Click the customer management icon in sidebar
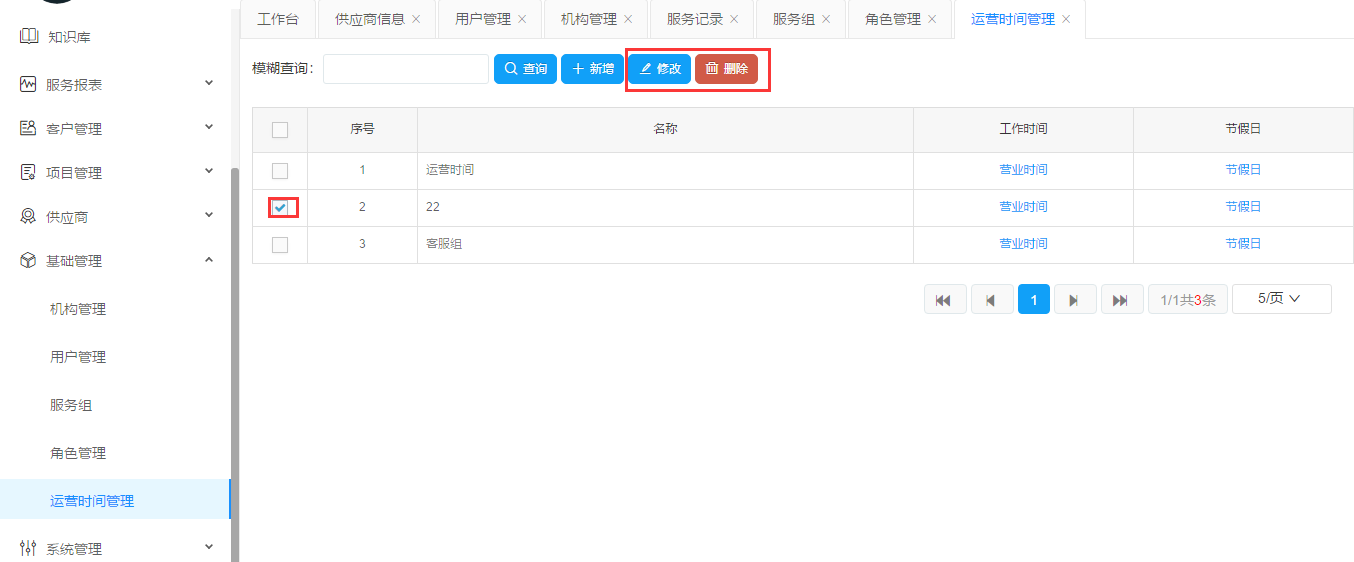This screenshot has height=562, width=1354. pos(28,129)
